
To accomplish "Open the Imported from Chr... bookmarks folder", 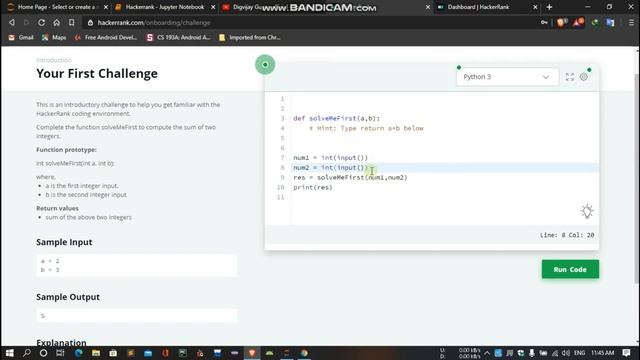I will pyautogui.click(x=250, y=38).
